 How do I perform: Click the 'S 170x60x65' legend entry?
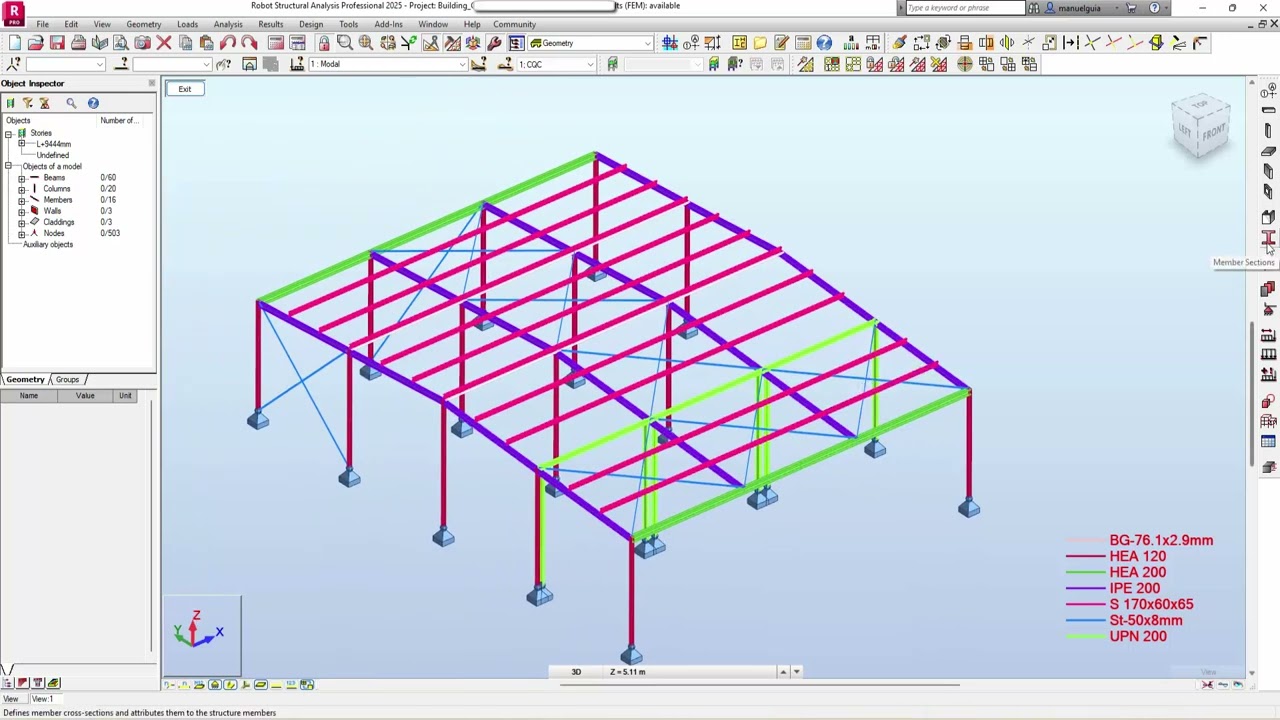pos(1151,604)
